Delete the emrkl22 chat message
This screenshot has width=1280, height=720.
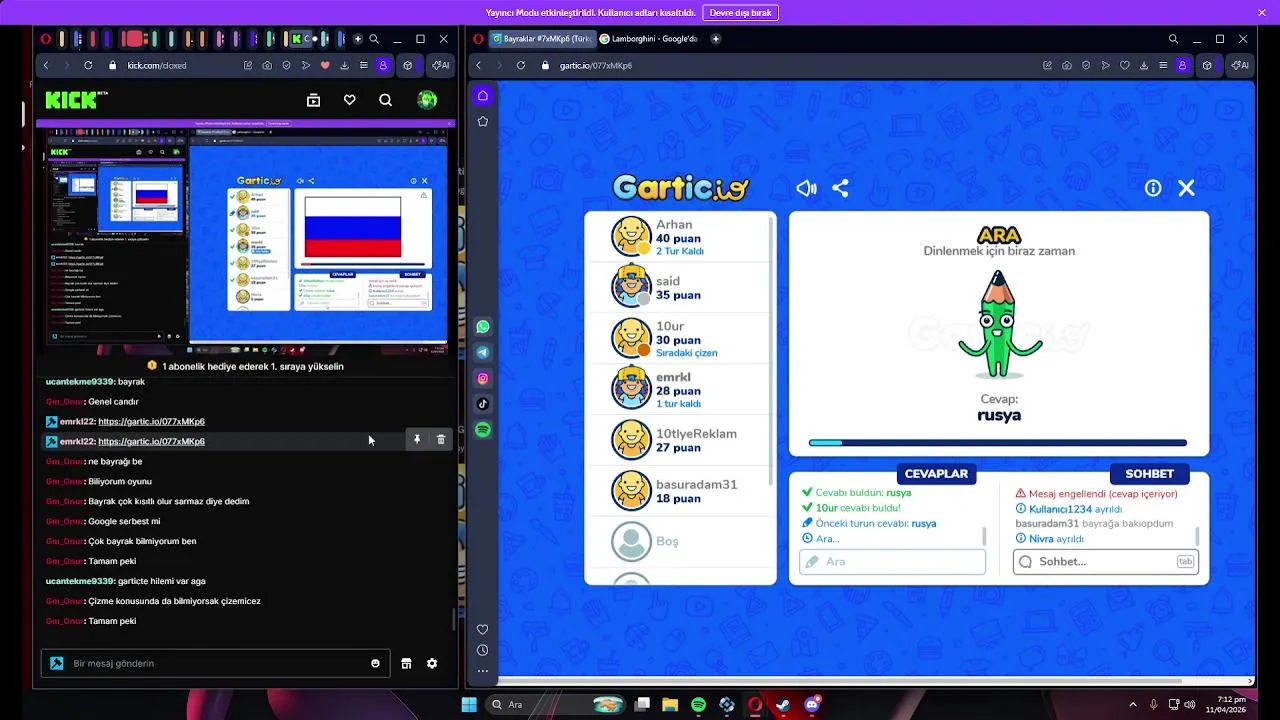click(441, 440)
